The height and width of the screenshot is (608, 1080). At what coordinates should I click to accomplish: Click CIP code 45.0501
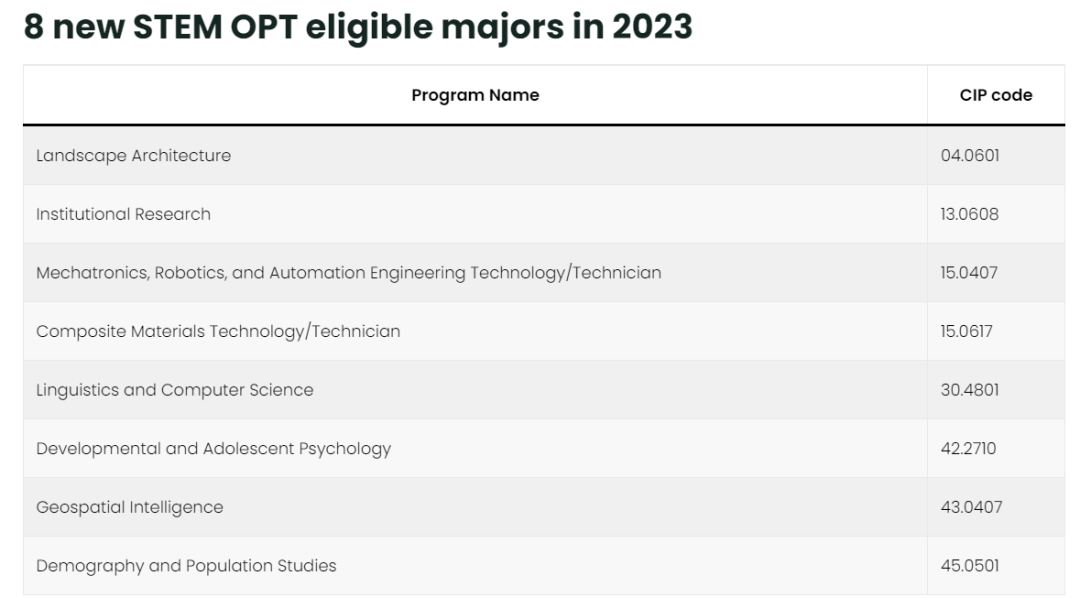(x=970, y=566)
